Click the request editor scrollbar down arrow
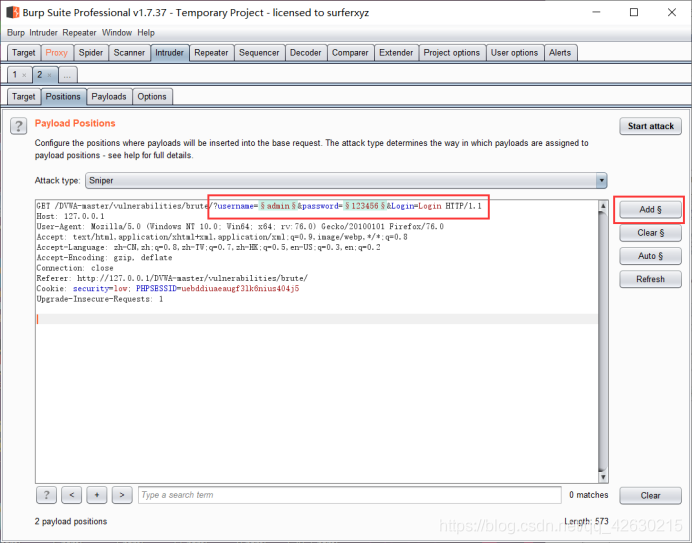Image resolution: width=692 pixels, height=544 pixels. tap(603, 477)
